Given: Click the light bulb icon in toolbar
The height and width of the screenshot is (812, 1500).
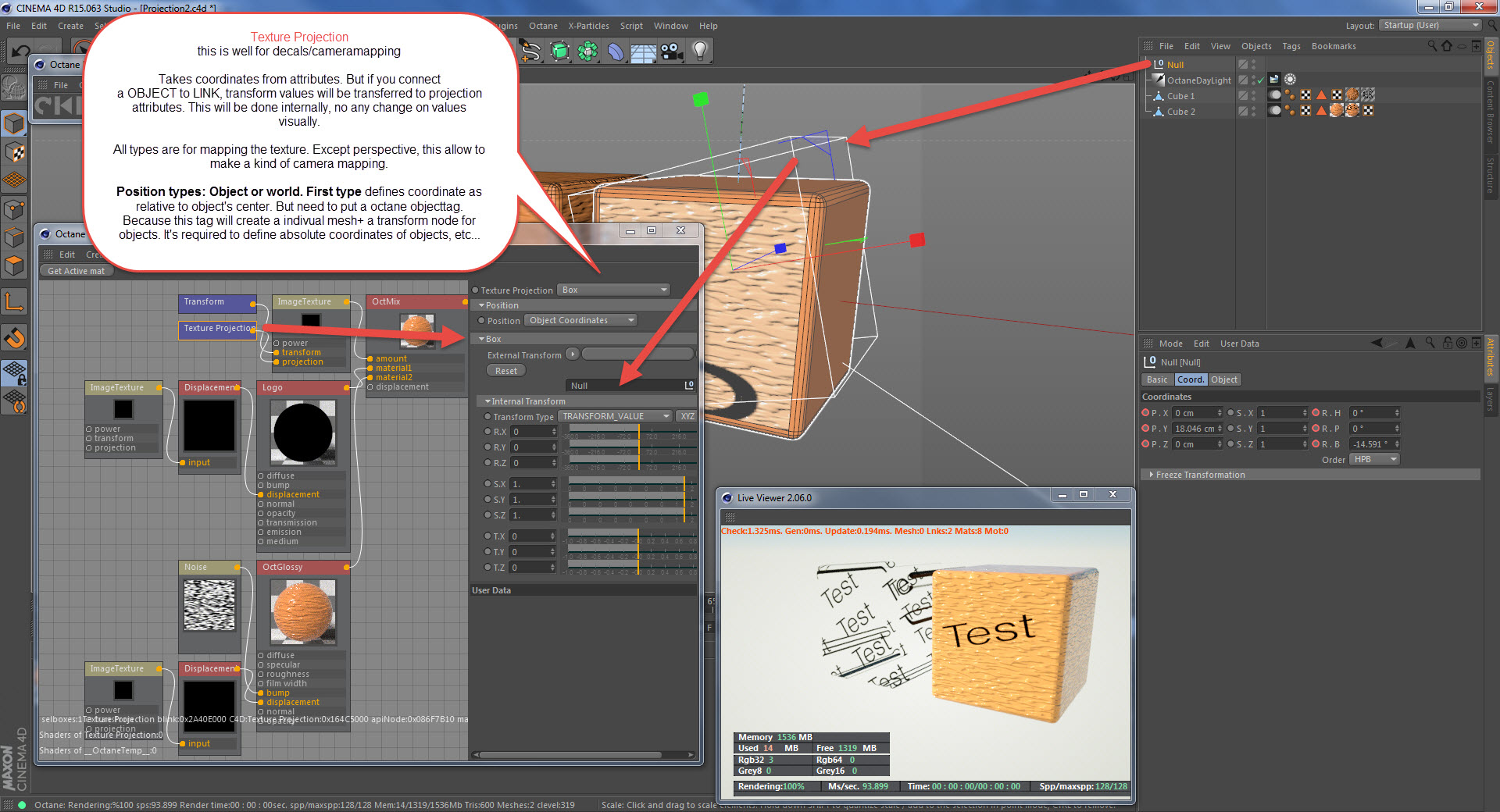Looking at the screenshot, I should 700,52.
